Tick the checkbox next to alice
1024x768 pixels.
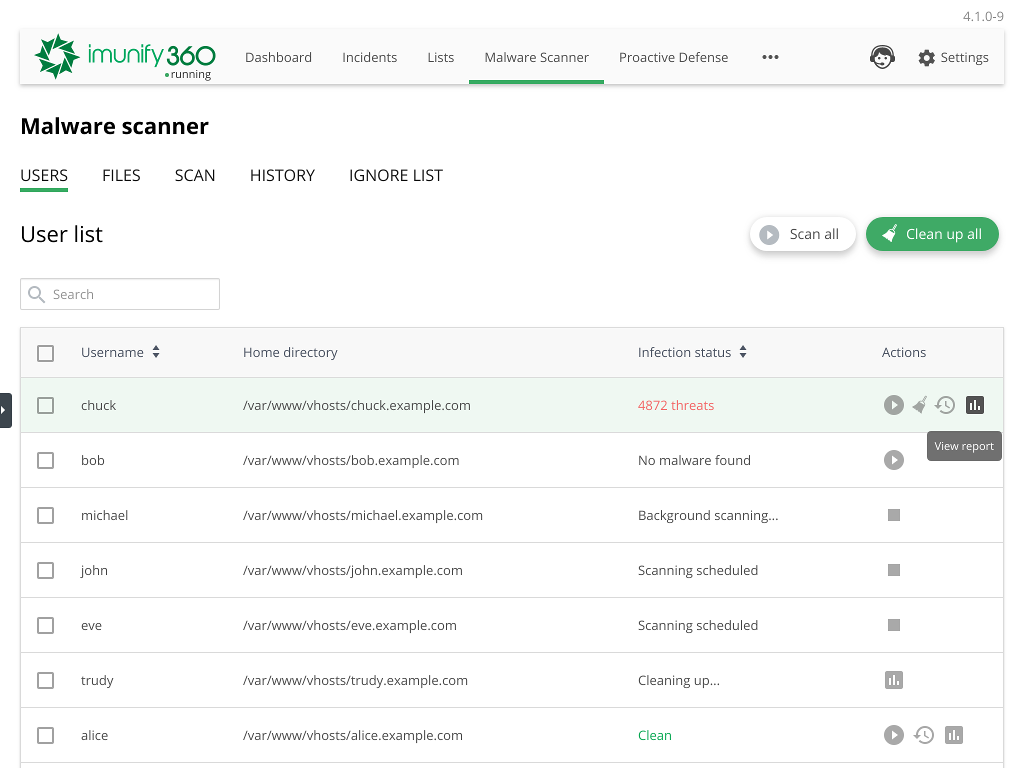click(x=45, y=735)
